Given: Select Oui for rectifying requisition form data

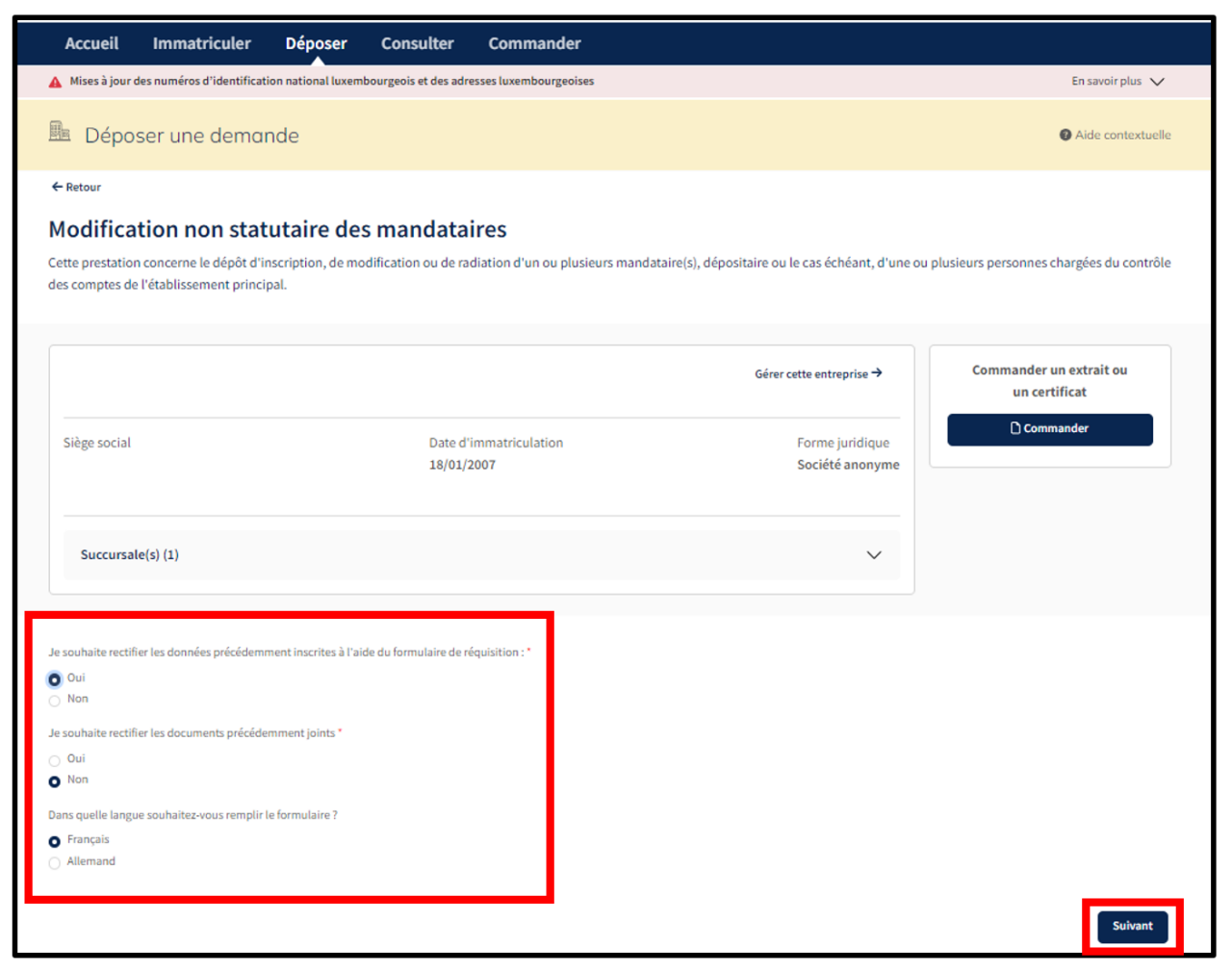Looking at the screenshot, I should coord(55,679).
